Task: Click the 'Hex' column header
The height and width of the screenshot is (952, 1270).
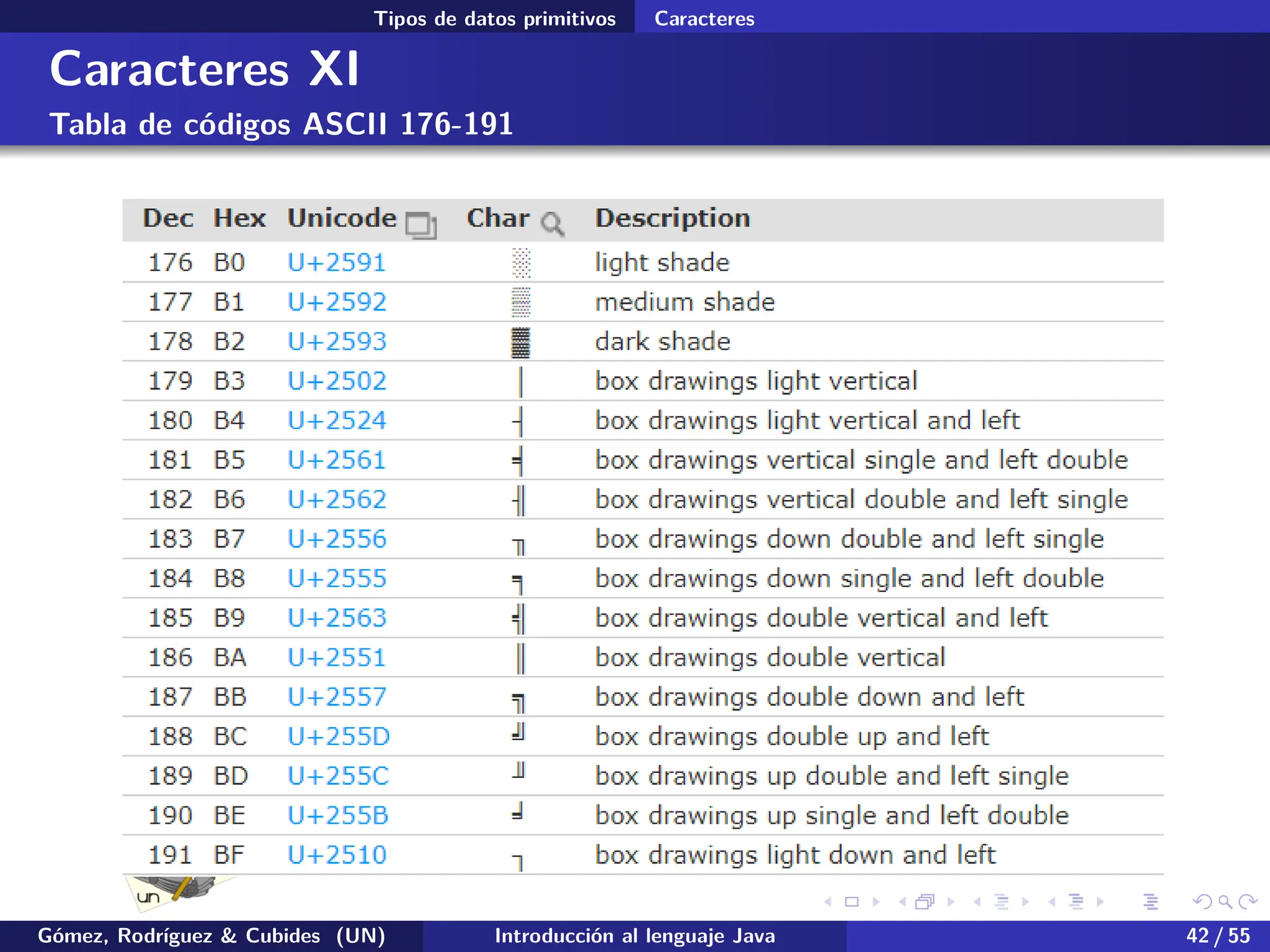Action: [x=239, y=218]
